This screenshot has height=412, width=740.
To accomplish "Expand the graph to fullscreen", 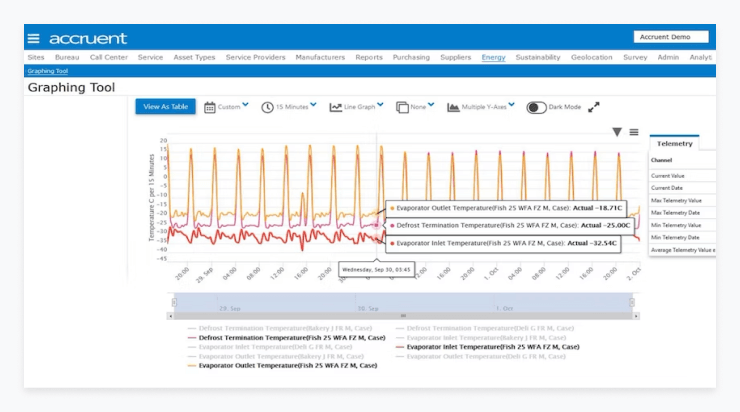I will pyautogui.click(x=594, y=107).
